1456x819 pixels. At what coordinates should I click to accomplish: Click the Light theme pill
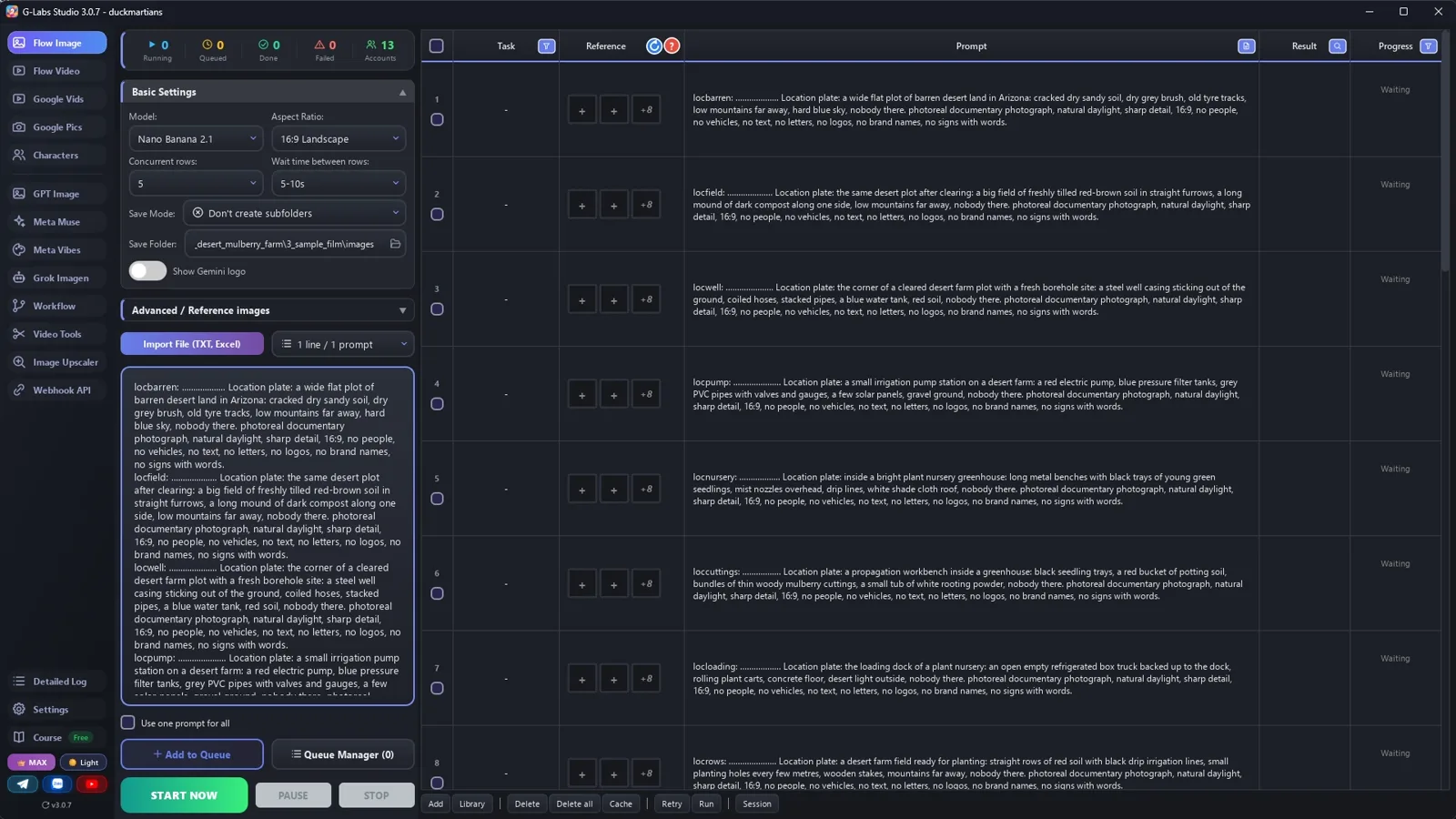click(x=84, y=763)
